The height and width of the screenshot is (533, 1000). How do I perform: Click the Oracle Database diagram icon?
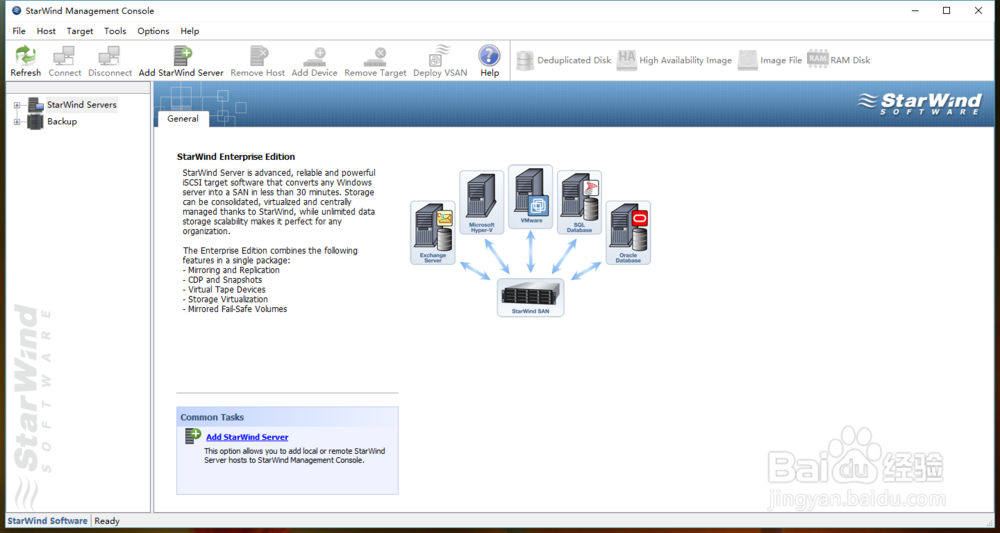point(628,233)
